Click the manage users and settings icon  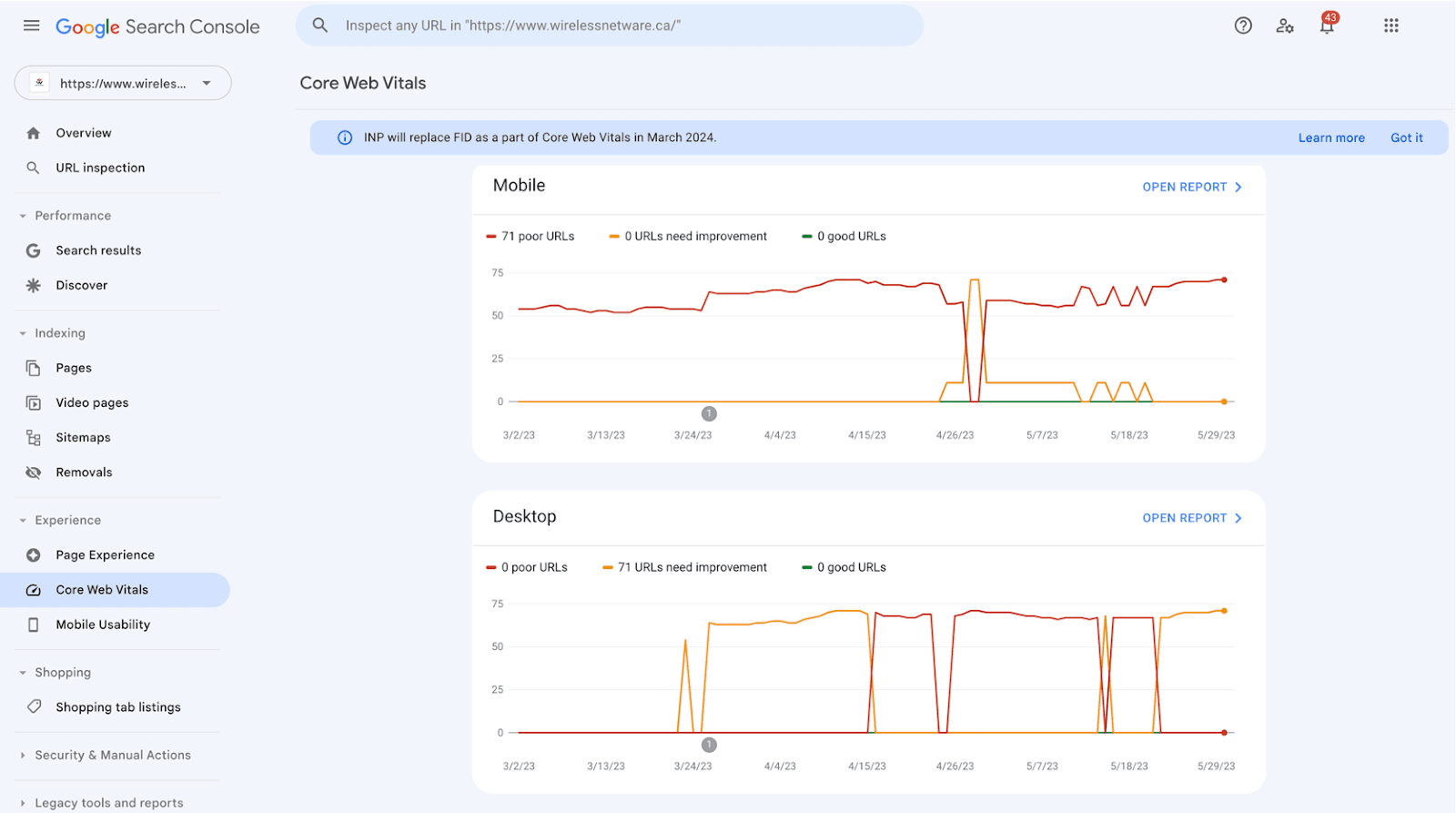(1285, 25)
